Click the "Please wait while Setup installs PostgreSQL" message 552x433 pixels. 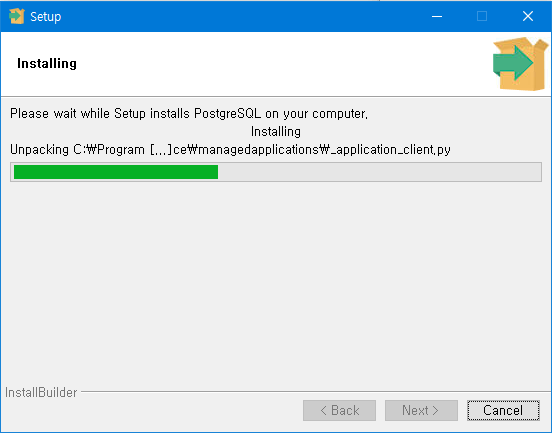click(x=189, y=114)
